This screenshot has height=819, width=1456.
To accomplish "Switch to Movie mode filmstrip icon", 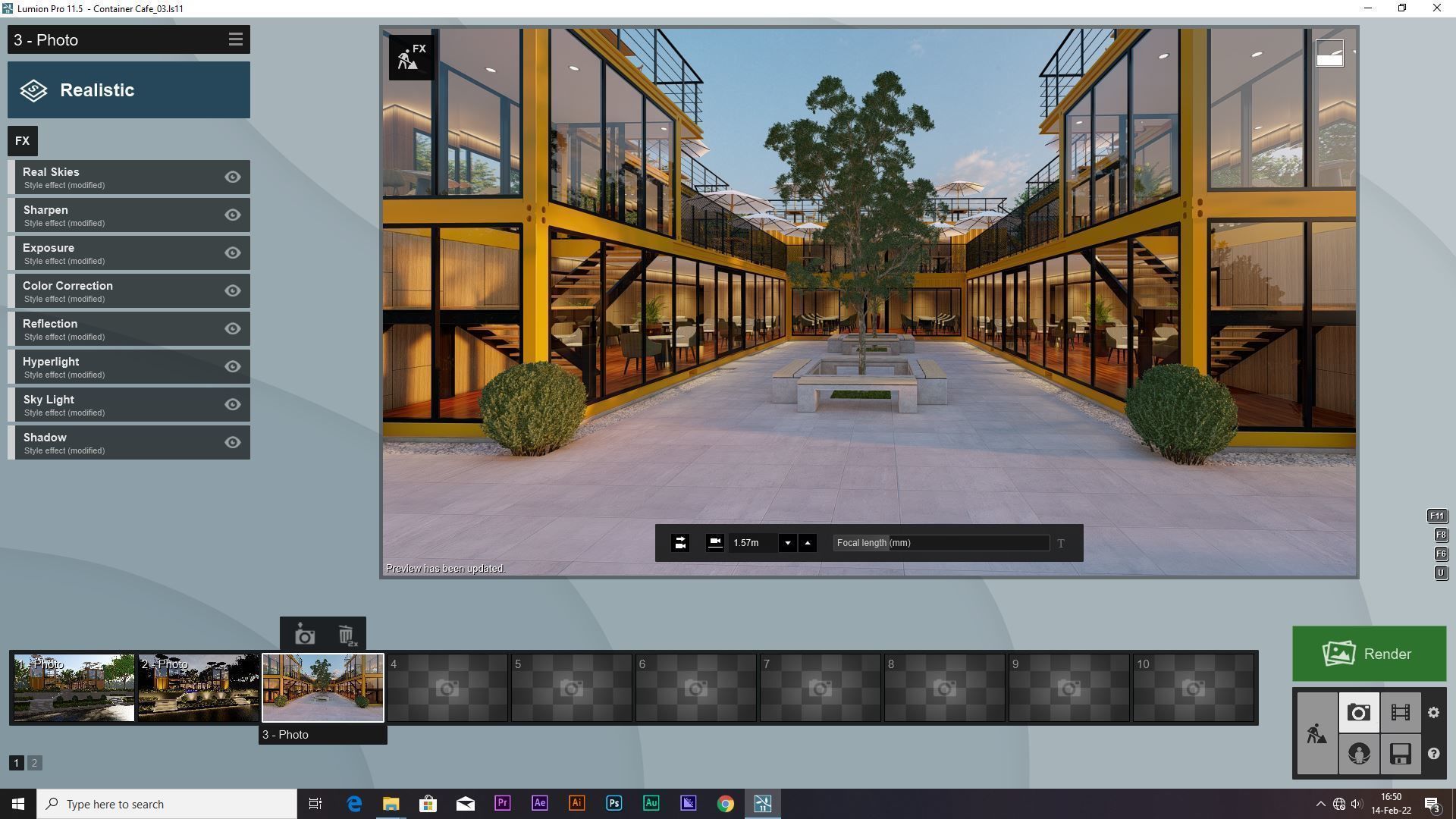I will coord(1400,713).
